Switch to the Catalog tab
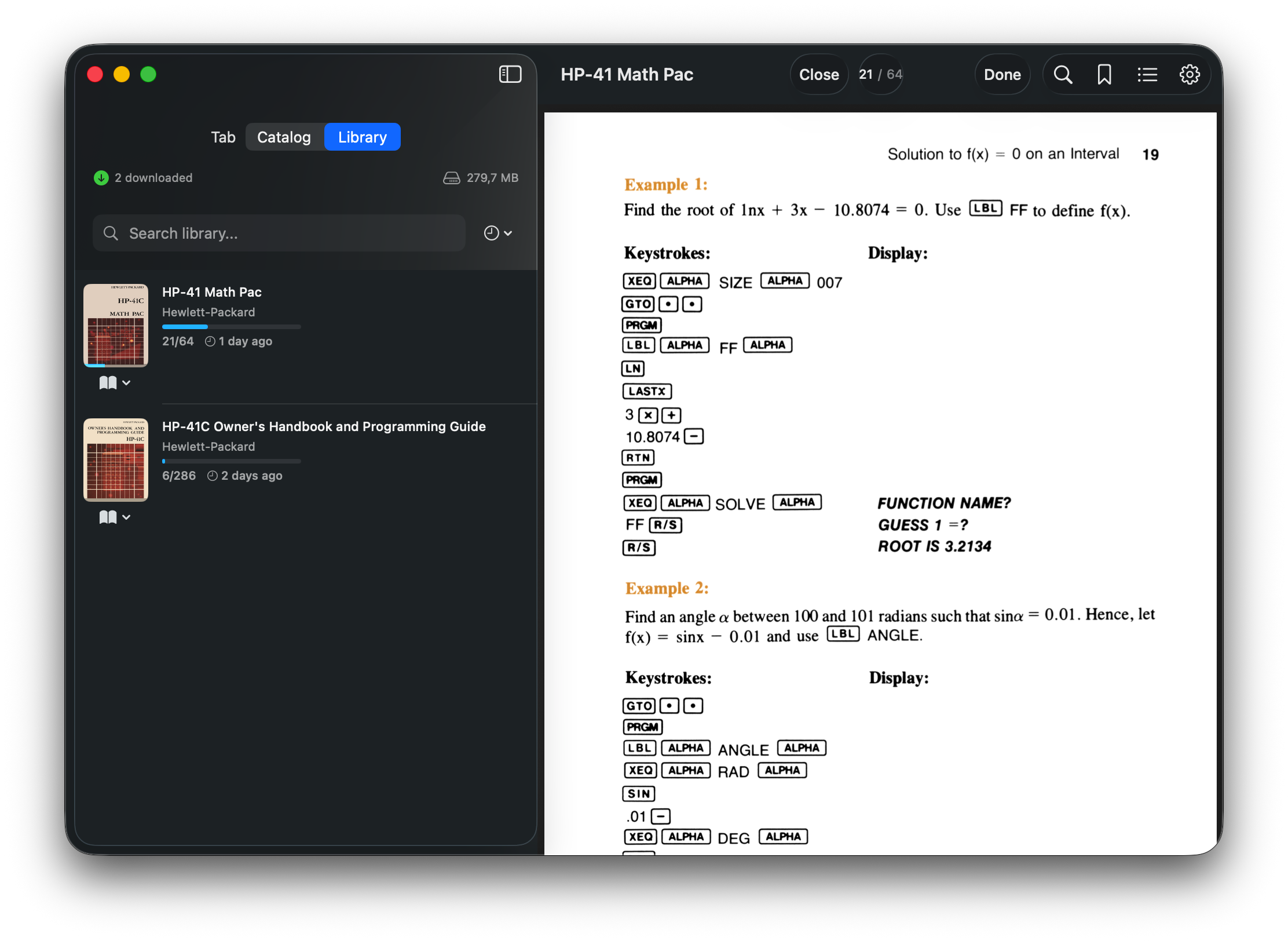The image size is (1288, 941). coord(284,137)
